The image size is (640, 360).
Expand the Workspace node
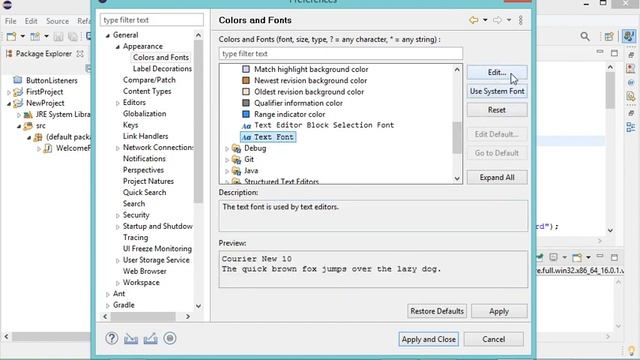[118, 283]
